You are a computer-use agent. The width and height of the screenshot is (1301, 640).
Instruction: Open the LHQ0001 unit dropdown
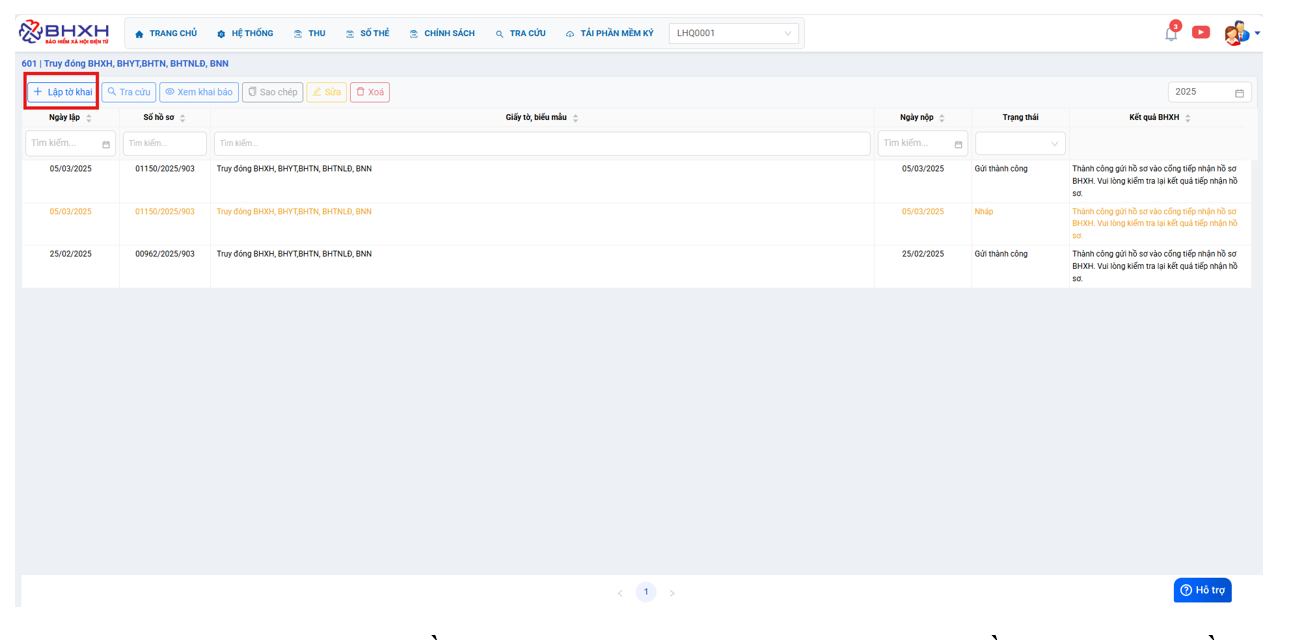pos(733,33)
